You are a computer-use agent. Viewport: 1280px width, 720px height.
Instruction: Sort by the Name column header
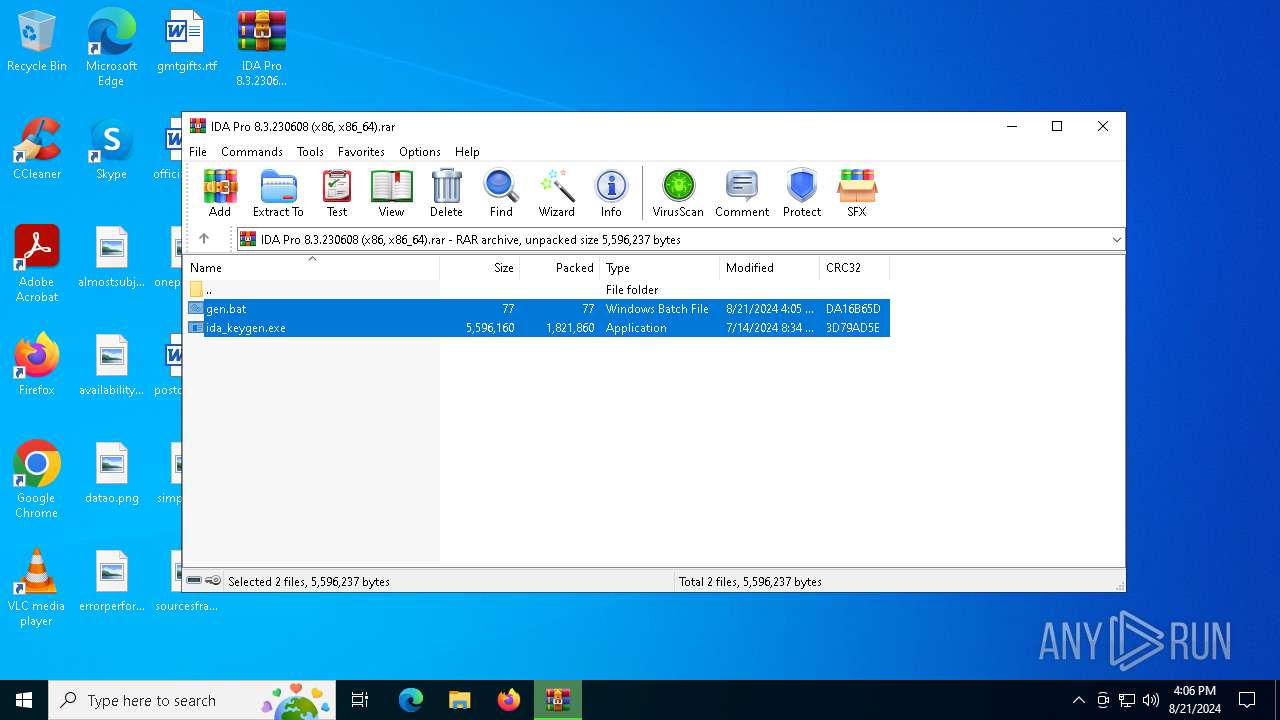(312, 268)
